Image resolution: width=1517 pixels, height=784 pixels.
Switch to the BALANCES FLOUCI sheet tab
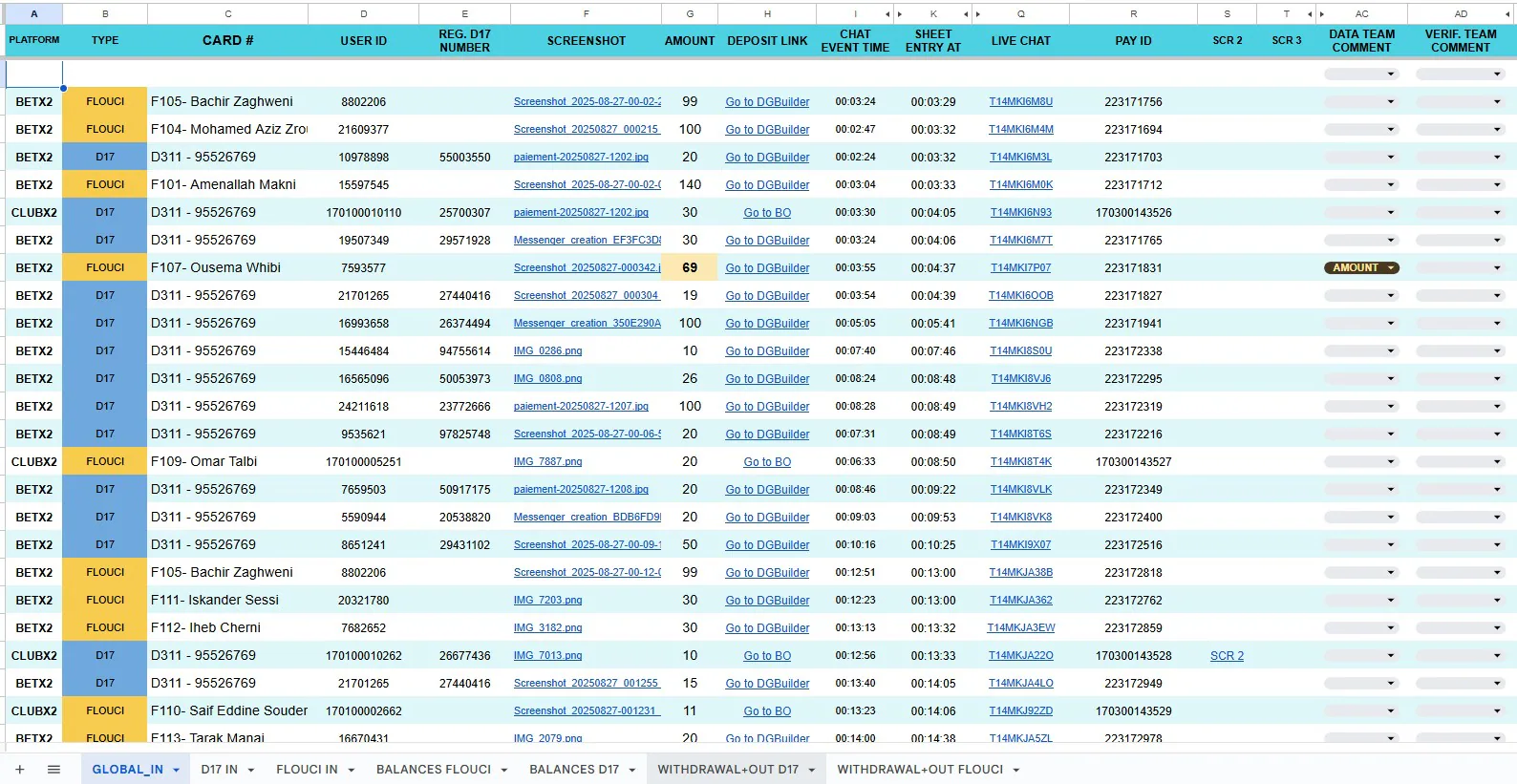click(434, 770)
